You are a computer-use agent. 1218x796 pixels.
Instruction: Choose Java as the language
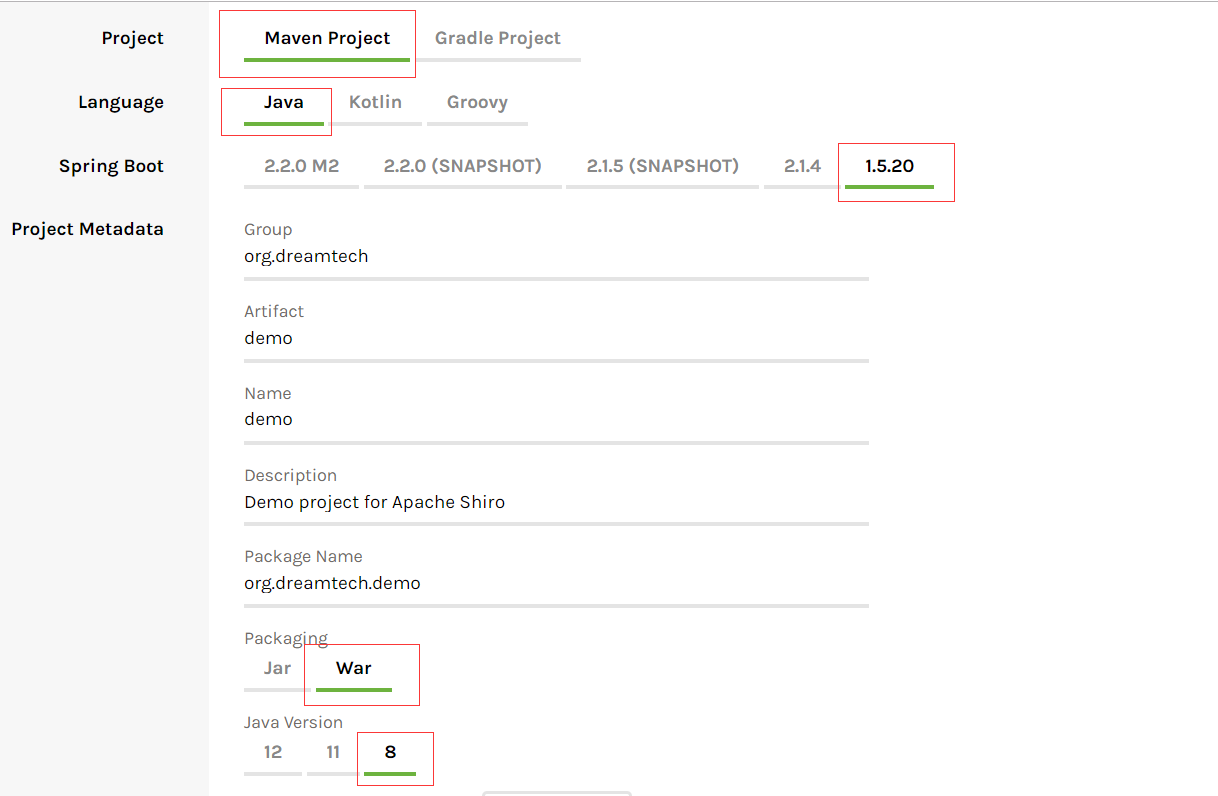pos(284,103)
